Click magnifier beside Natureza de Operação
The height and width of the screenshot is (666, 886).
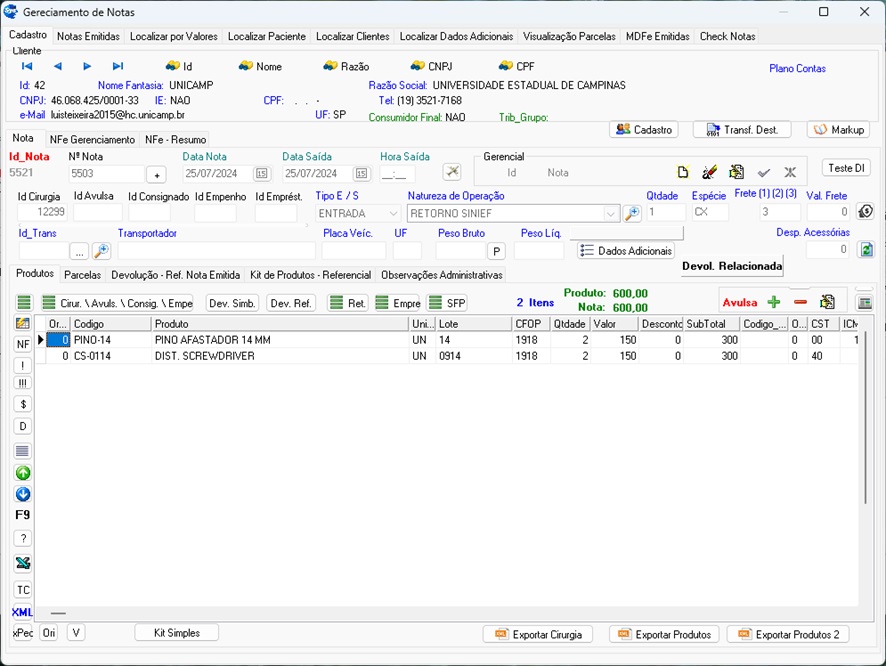coord(632,213)
